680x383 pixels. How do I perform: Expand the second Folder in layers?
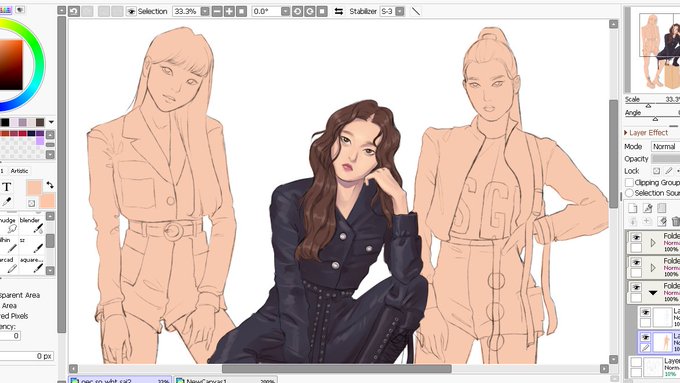(653, 268)
